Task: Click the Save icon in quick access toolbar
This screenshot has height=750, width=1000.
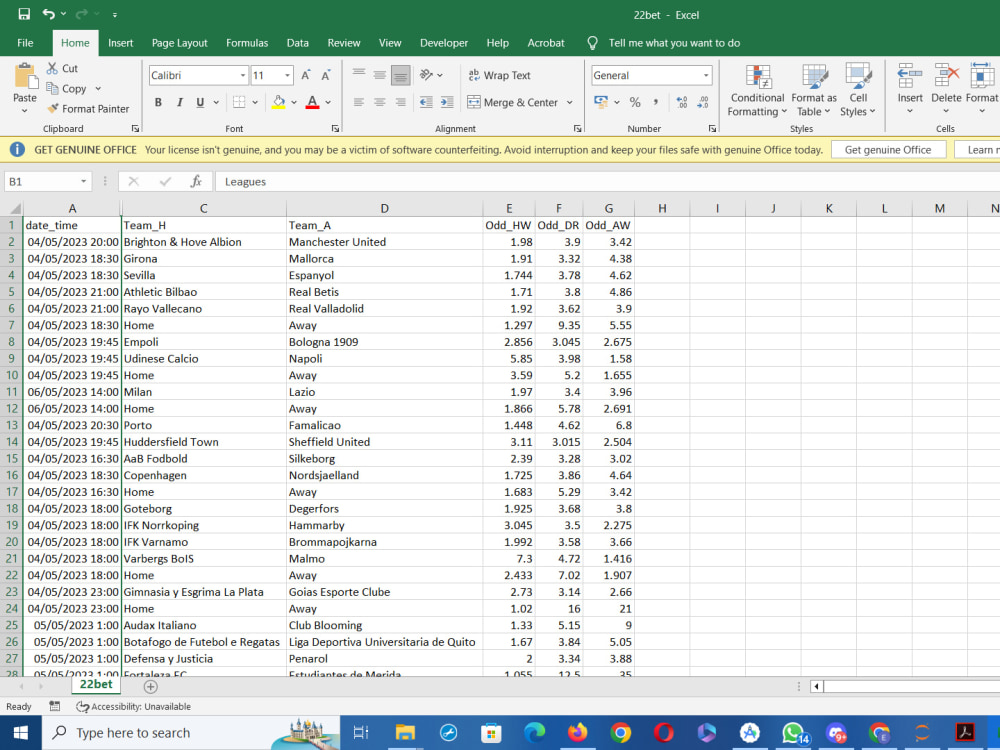Action: (24, 14)
